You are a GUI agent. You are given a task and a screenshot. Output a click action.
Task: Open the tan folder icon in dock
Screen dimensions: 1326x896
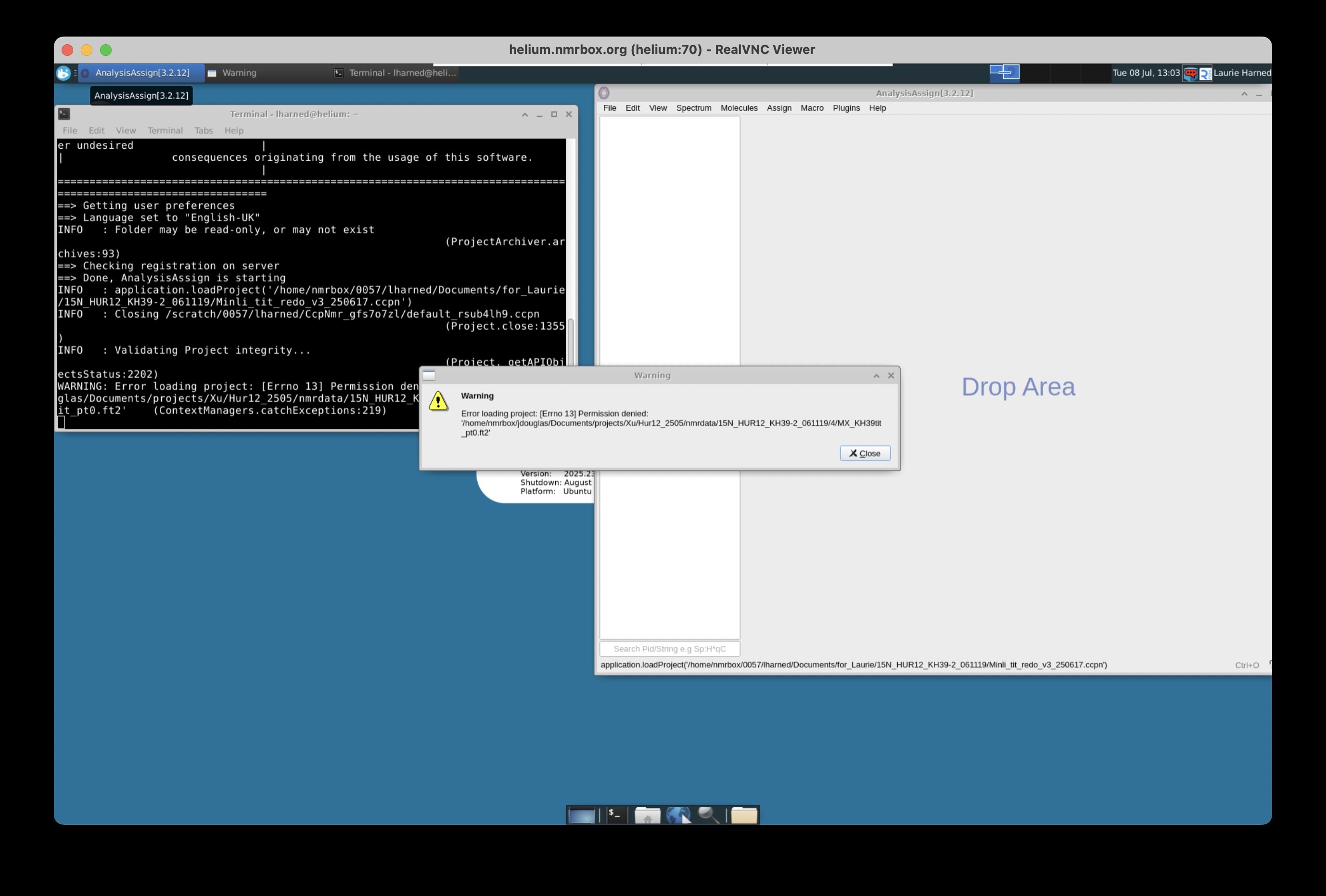(x=744, y=816)
